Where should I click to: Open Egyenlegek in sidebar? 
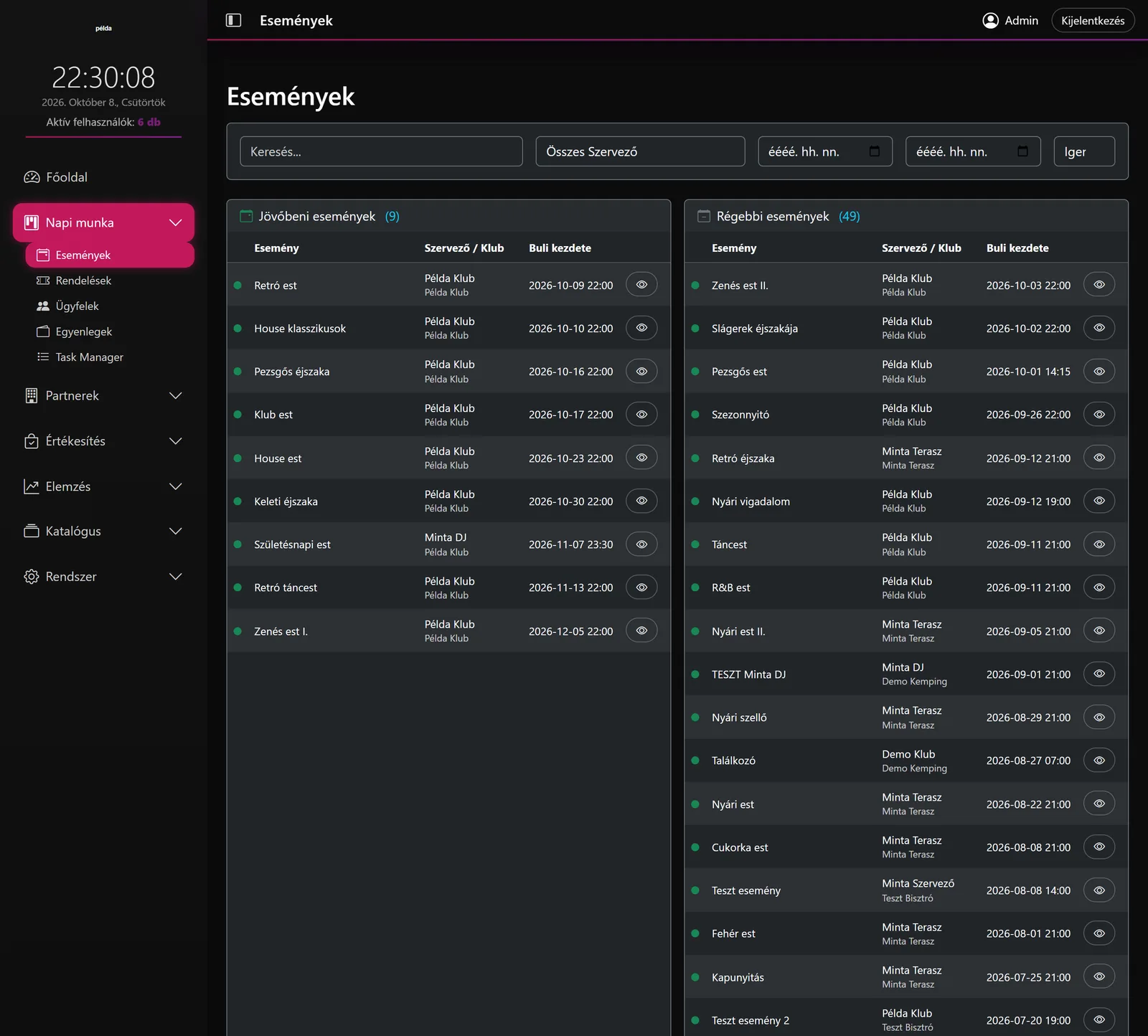tap(110, 331)
